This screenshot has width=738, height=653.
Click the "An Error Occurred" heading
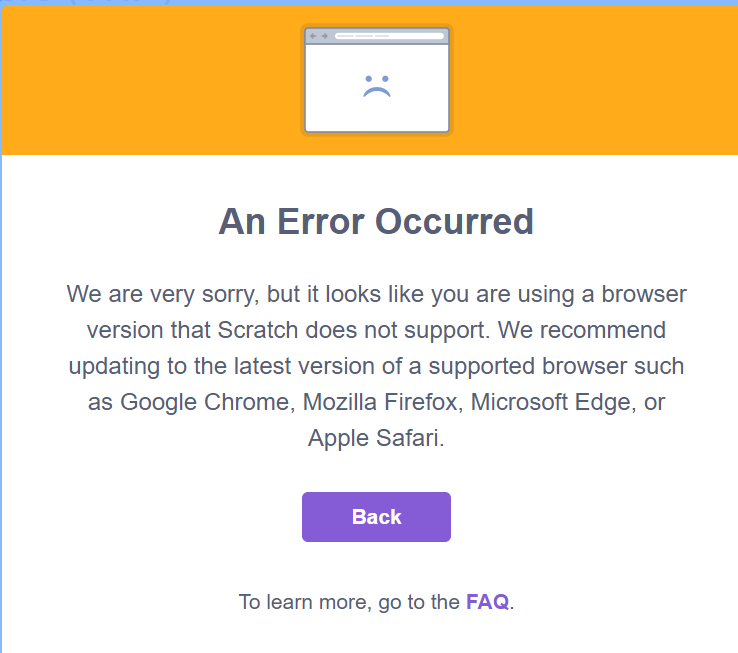376,221
